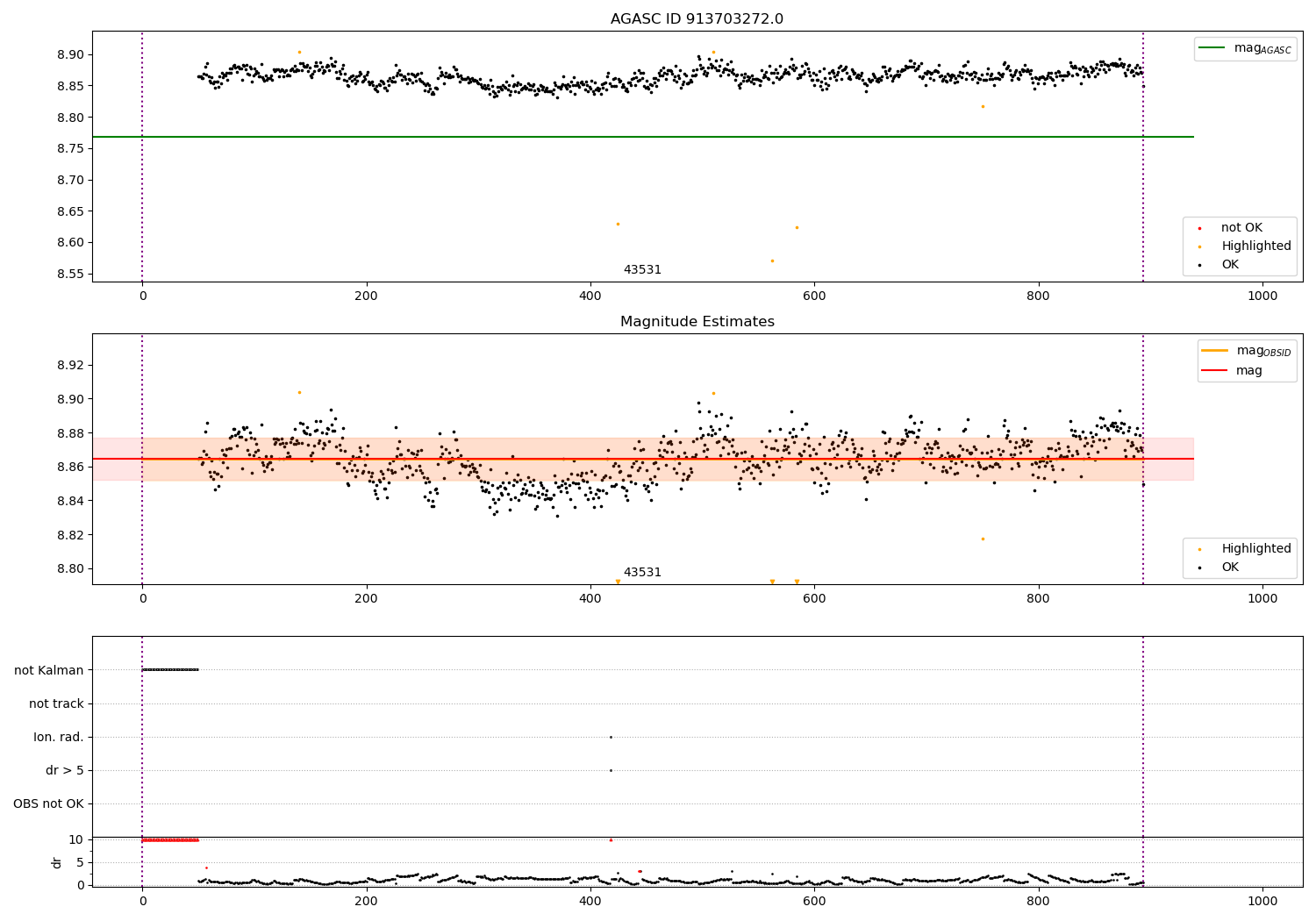Click the '1000' x tick in top plot
Screen dimensions: 1316x921
[x=1262, y=296]
